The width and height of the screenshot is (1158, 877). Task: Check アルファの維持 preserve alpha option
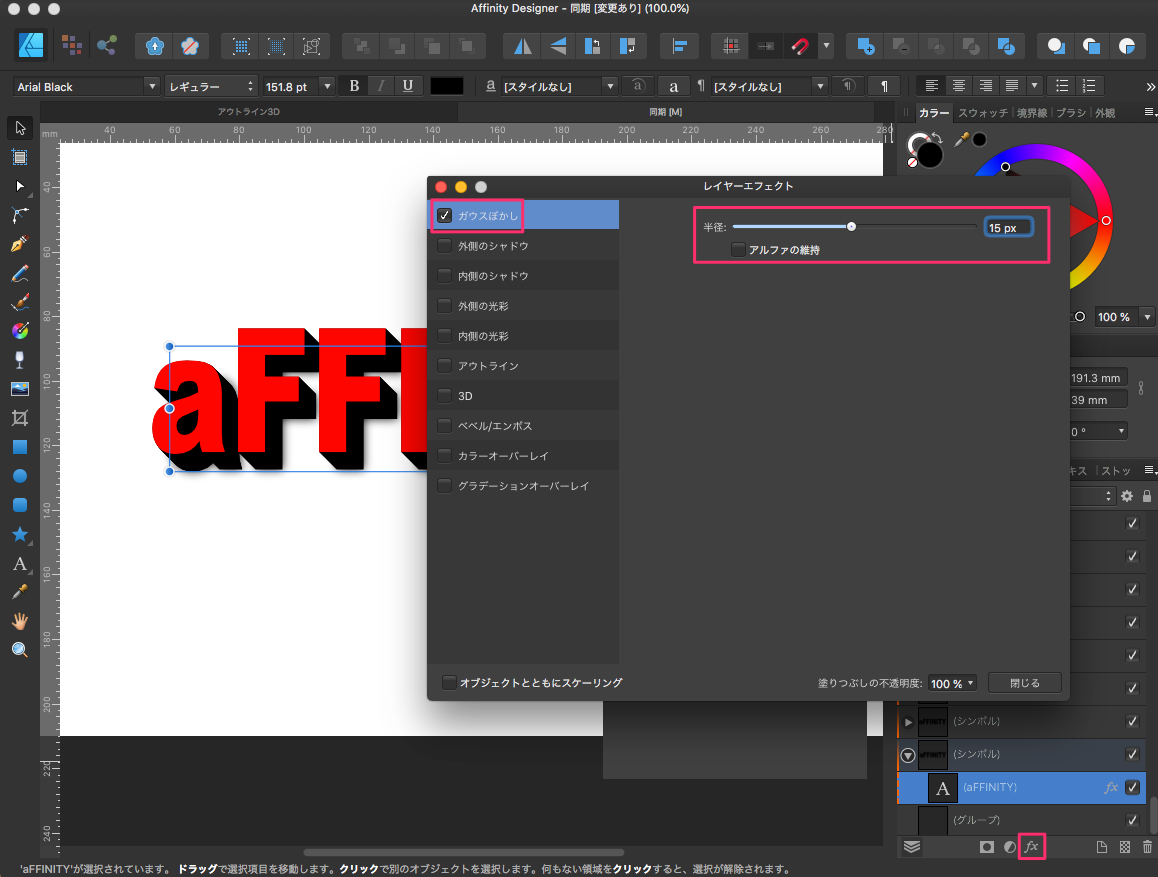(738, 250)
